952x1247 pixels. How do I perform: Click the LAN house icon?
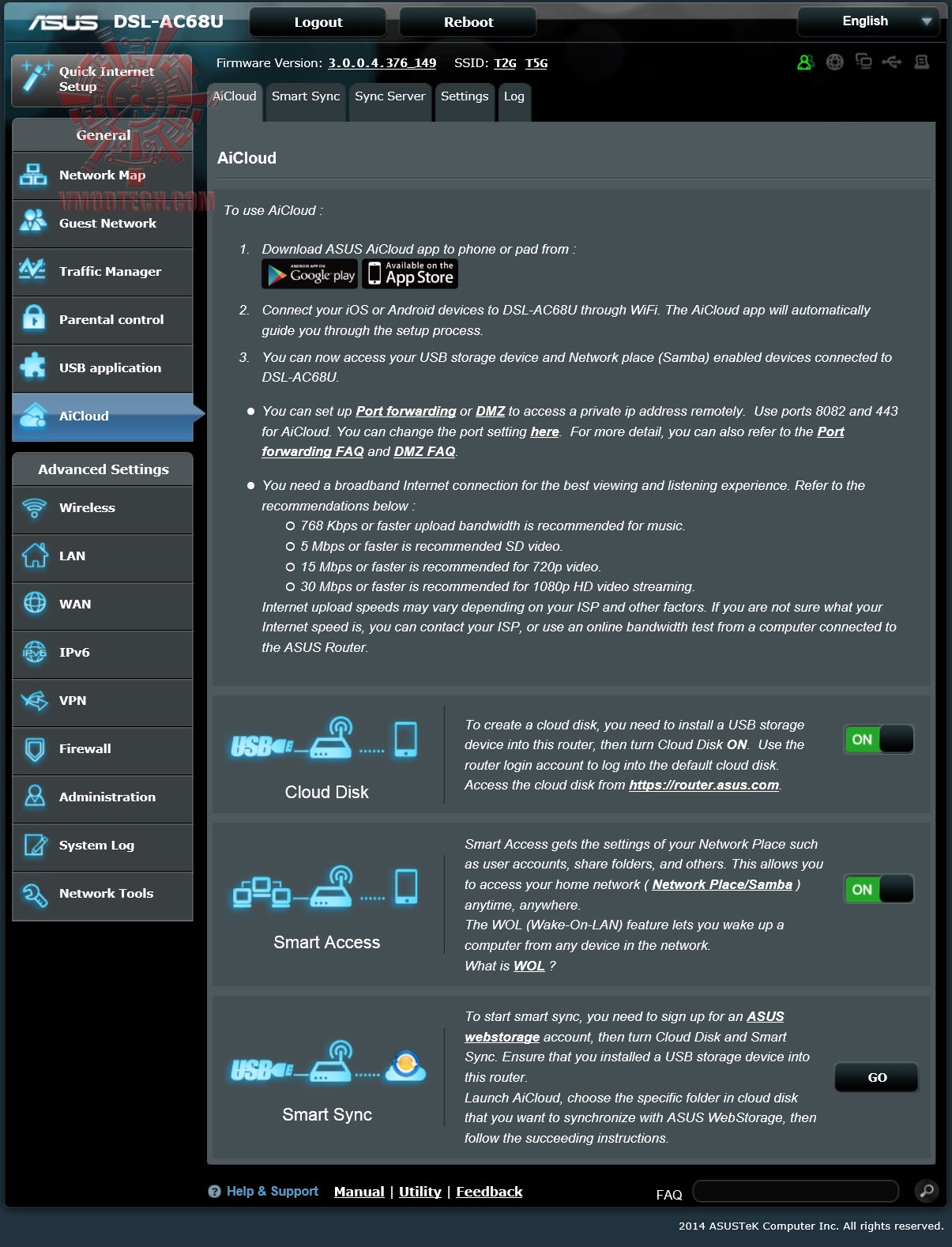(34, 556)
